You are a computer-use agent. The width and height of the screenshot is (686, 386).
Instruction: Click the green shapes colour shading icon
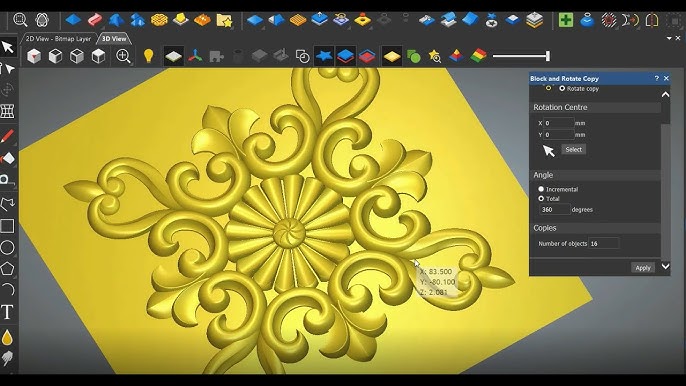(413, 56)
